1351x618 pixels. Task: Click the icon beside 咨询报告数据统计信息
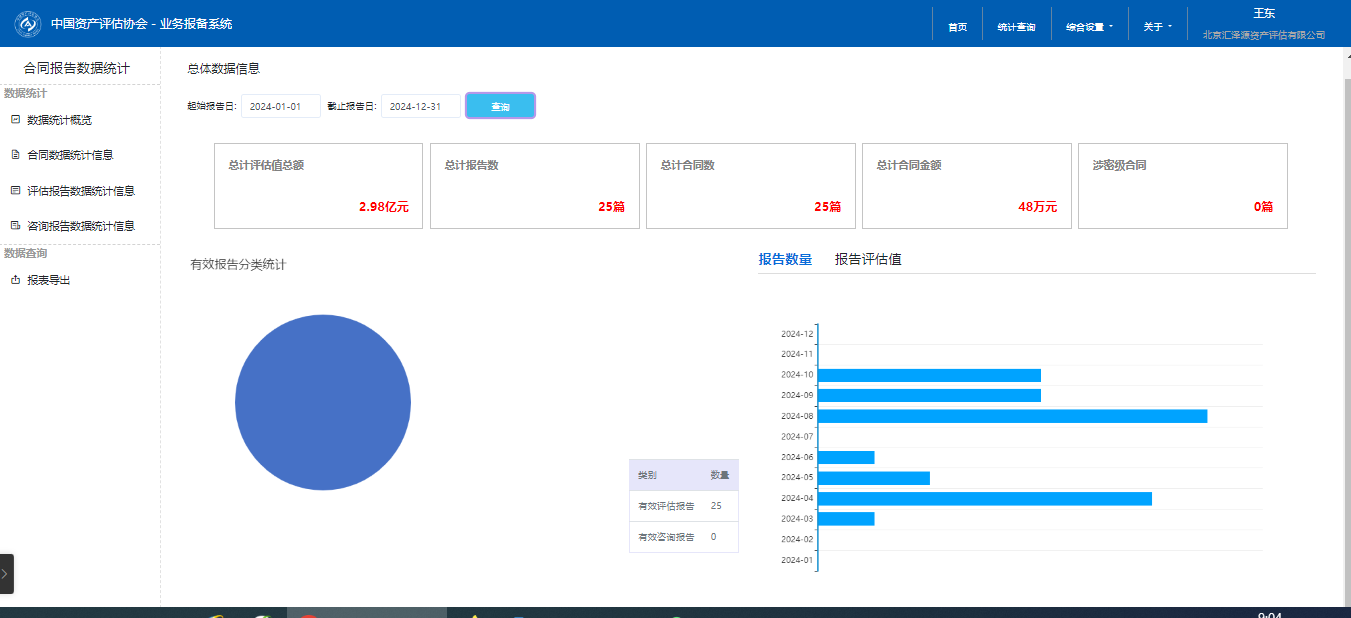point(15,226)
